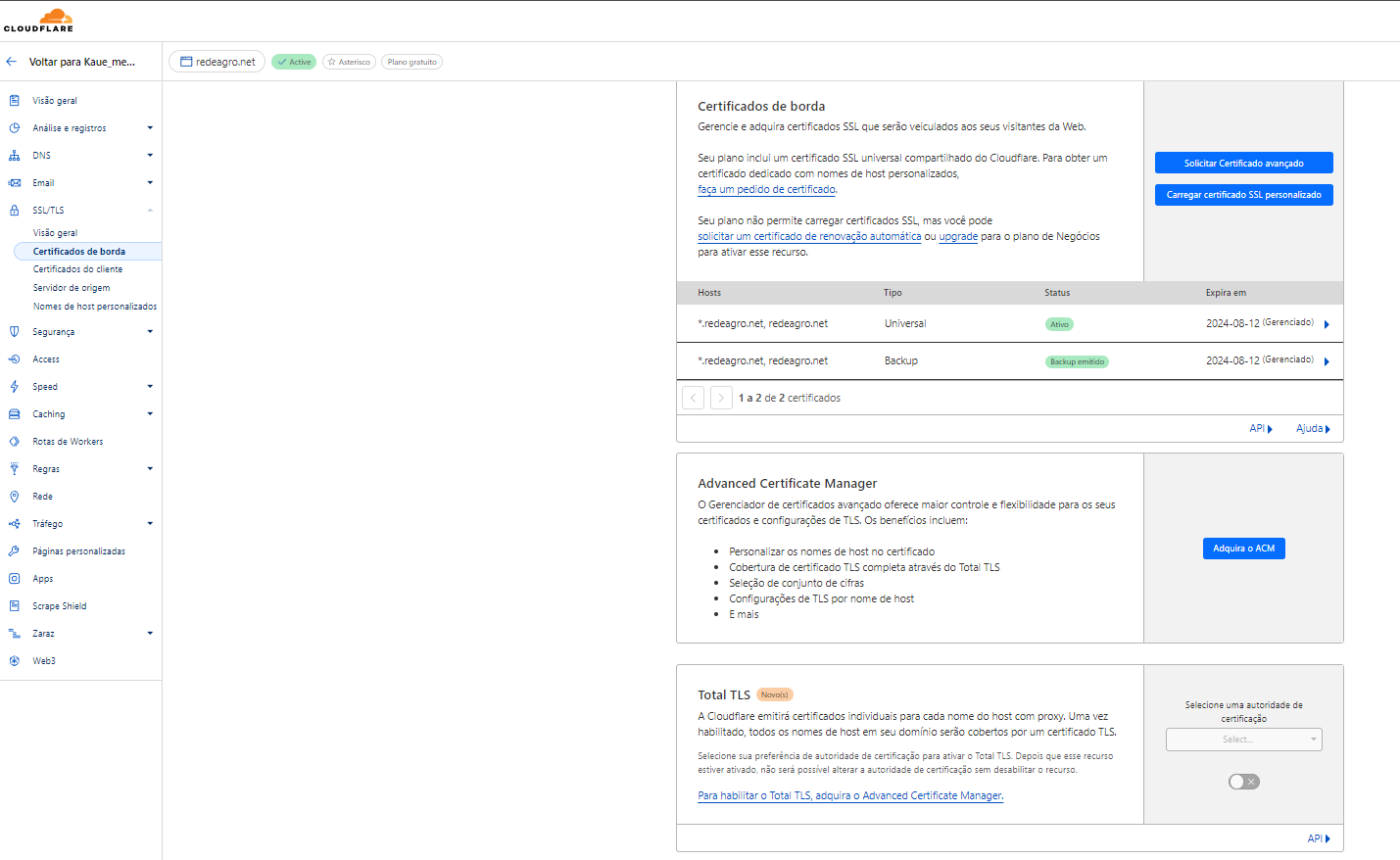Viewport: 1400px width, 860px height.
Task: Click the Adquira o ACM button
Action: (x=1244, y=549)
